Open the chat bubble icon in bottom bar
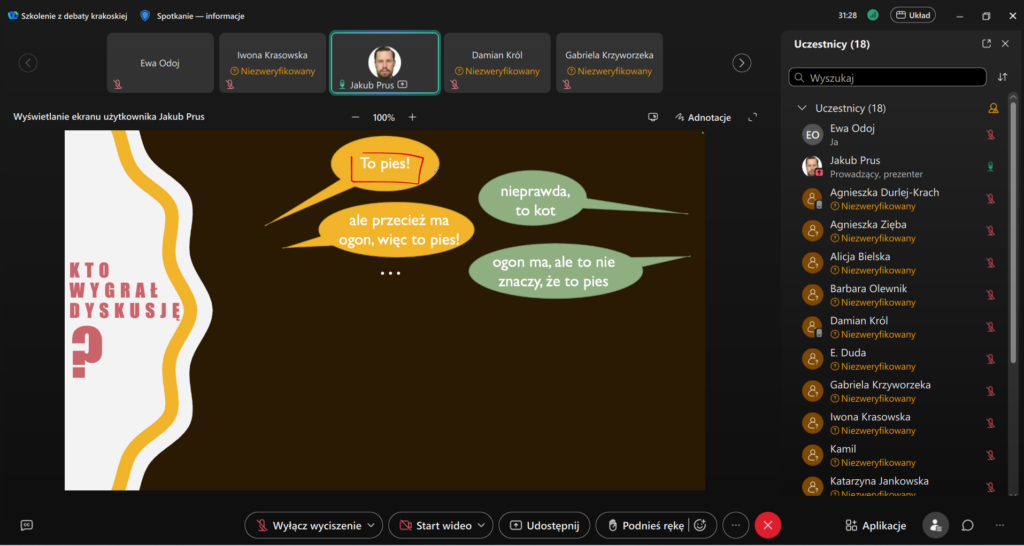The image size is (1024, 546). point(968,525)
